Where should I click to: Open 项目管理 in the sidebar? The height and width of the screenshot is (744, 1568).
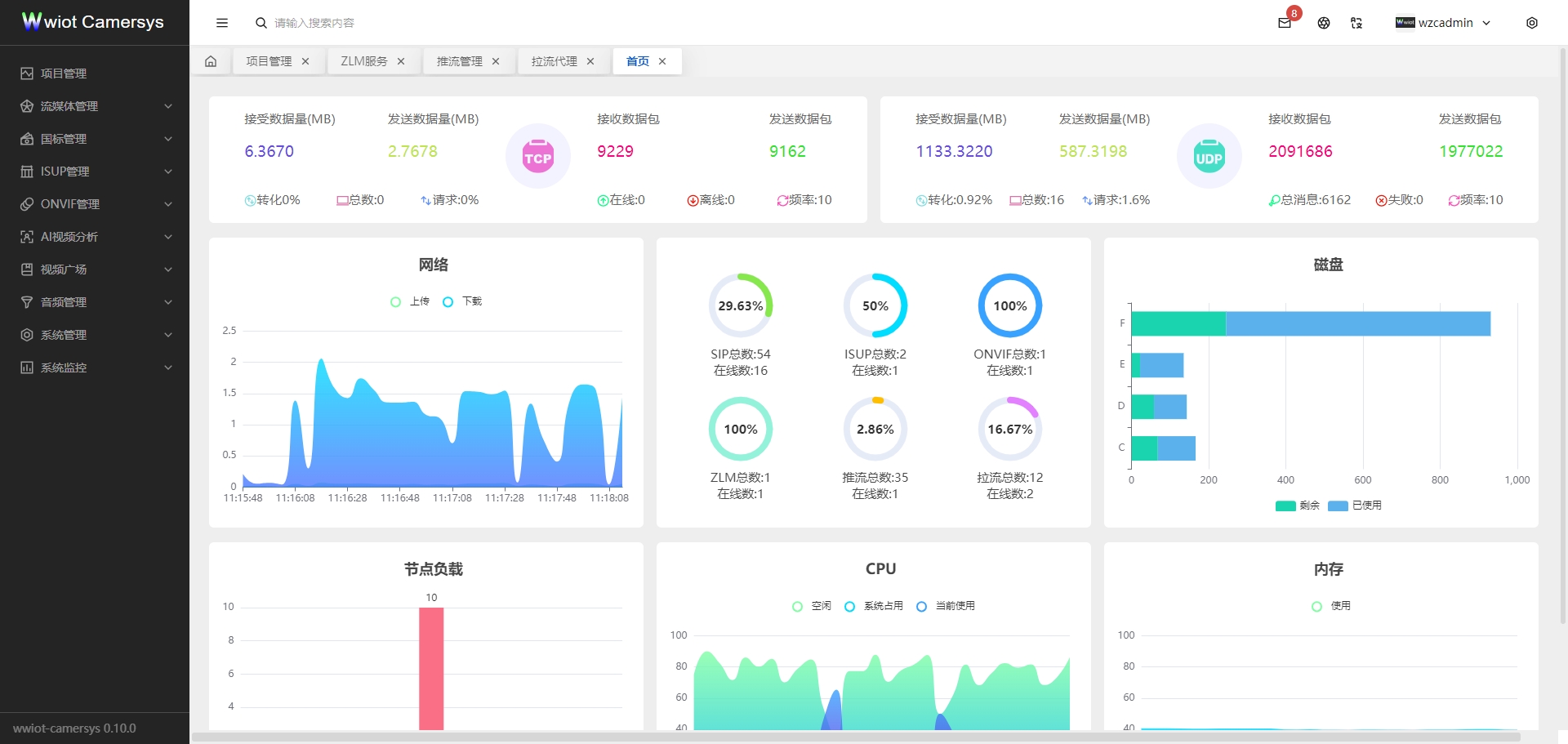[64, 74]
